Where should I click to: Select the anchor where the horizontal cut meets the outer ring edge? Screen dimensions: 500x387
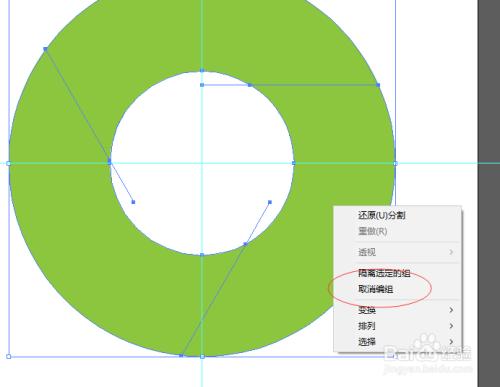[378, 85]
